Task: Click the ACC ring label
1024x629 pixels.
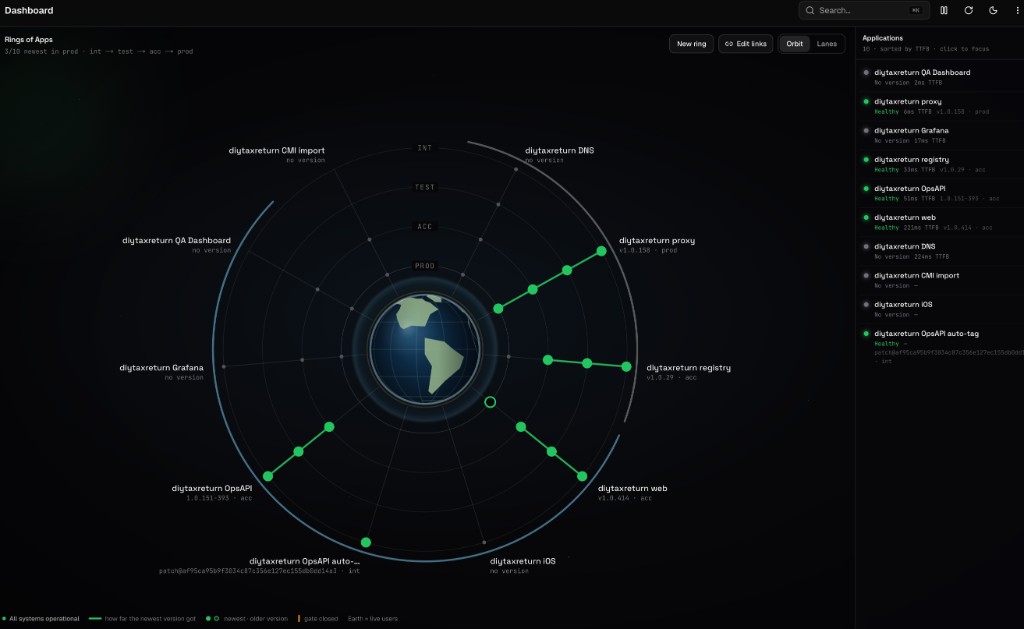Action: [x=424, y=227]
